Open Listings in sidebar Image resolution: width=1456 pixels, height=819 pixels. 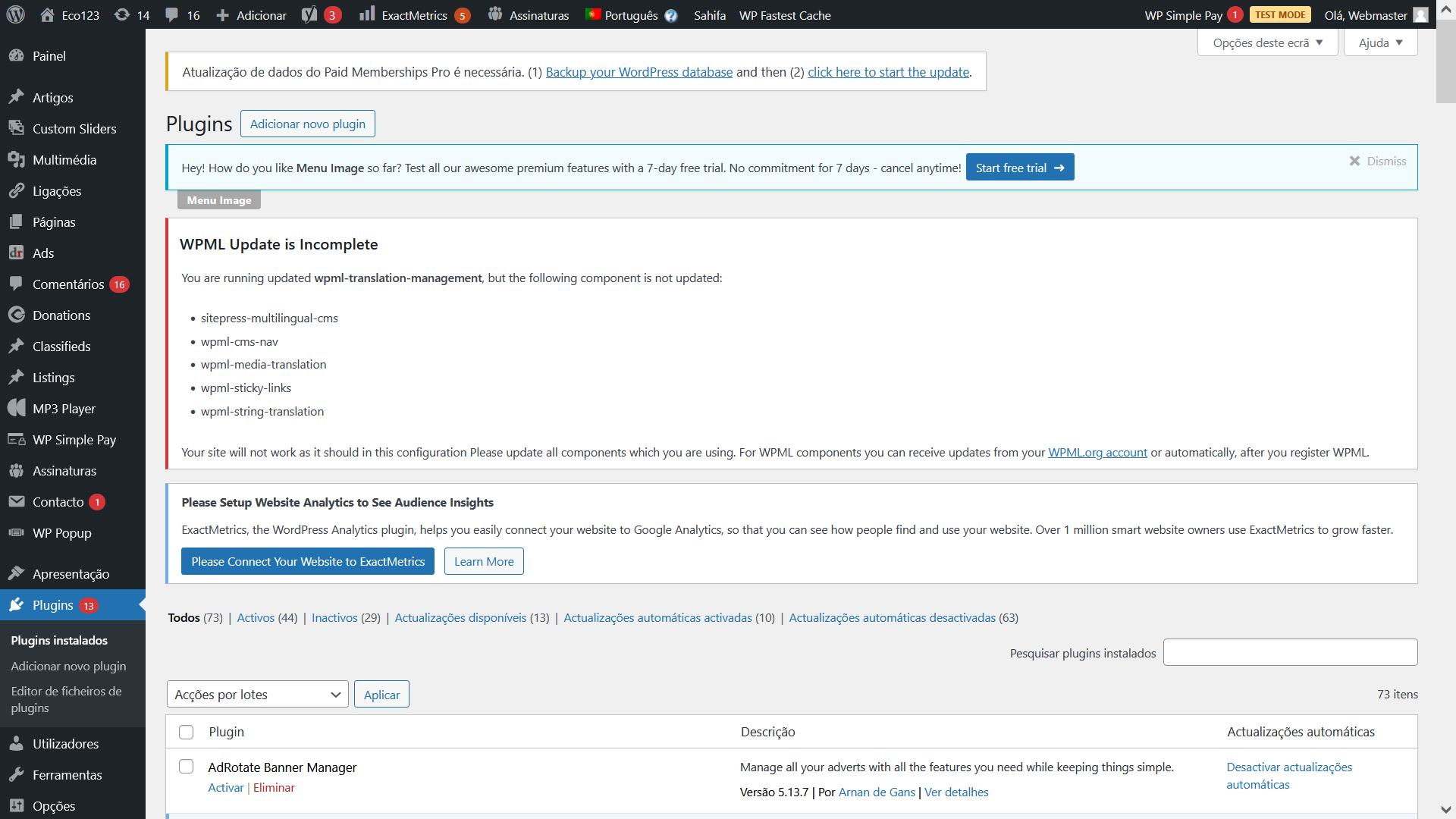click(53, 377)
